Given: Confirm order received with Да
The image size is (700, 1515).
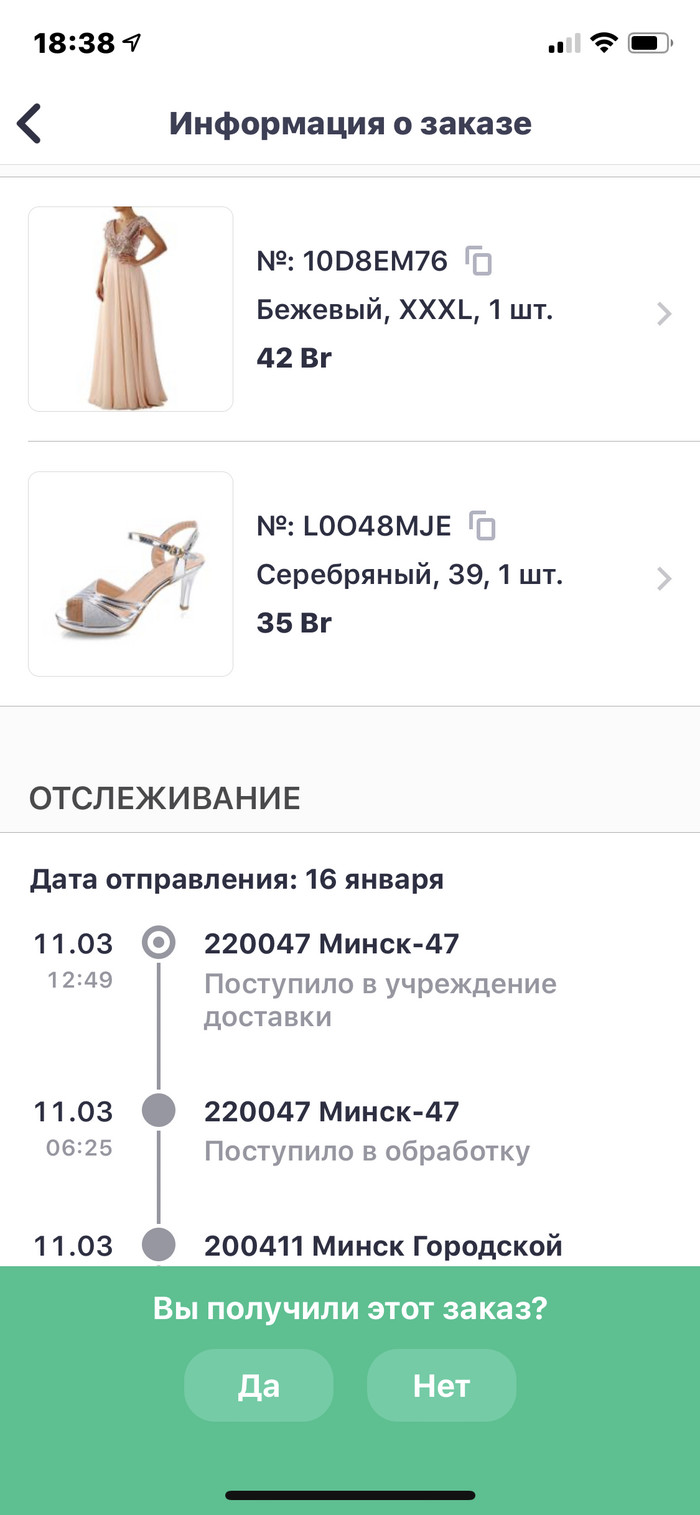Looking at the screenshot, I should coord(258,1385).
